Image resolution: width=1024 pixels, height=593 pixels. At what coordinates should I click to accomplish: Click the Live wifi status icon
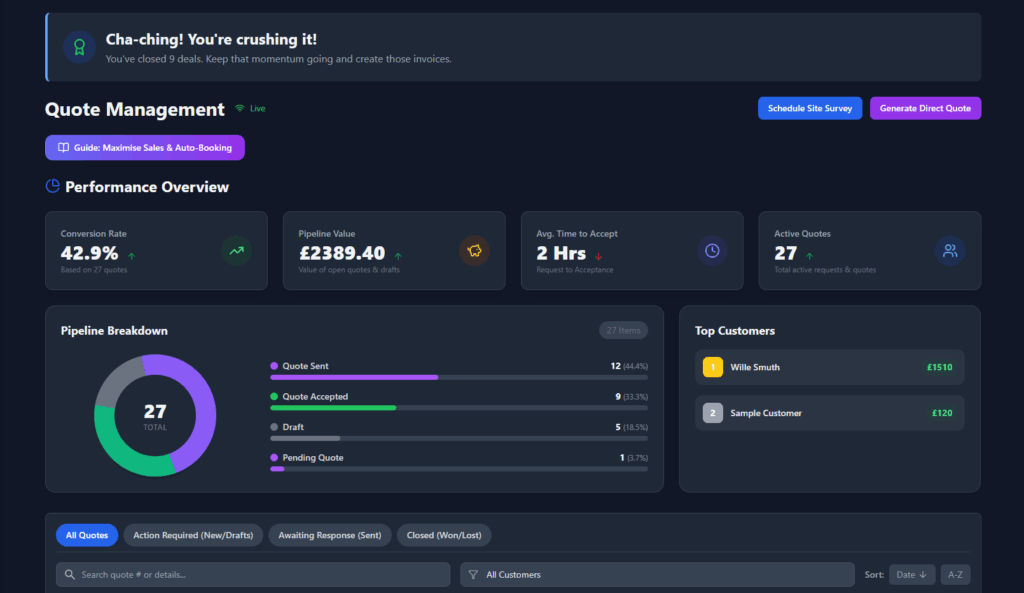click(x=240, y=108)
